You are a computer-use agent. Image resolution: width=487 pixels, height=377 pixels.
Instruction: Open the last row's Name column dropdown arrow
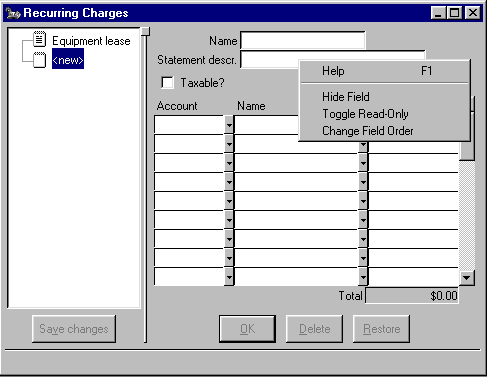(x=363, y=277)
